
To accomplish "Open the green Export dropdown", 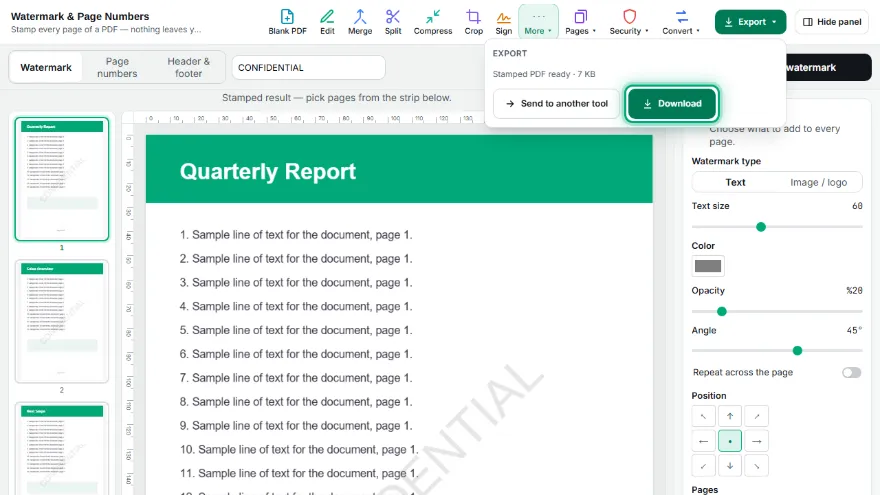I will coord(750,22).
